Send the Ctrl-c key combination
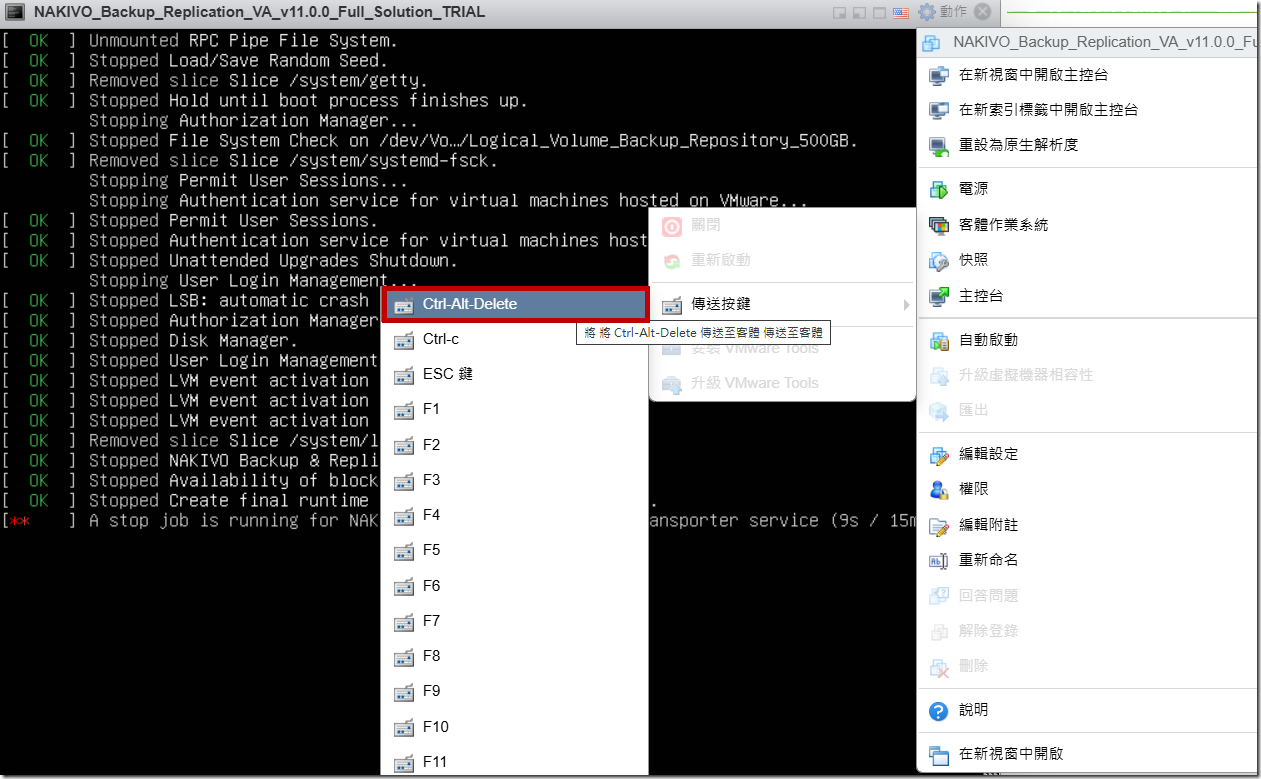Image resolution: width=1261 pixels, height=779 pixels. 515,339
